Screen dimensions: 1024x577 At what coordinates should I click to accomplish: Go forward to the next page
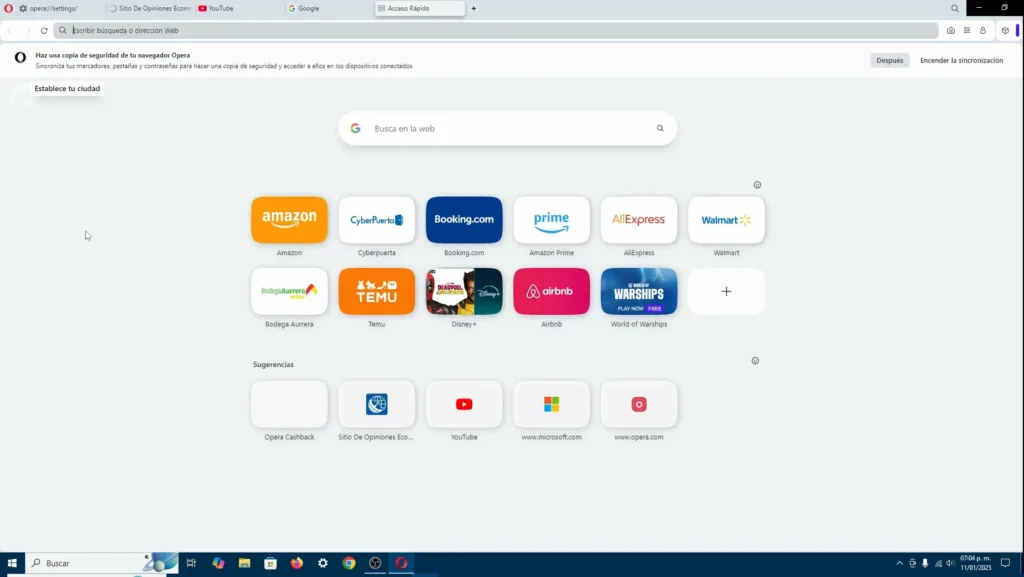point(27,31)
